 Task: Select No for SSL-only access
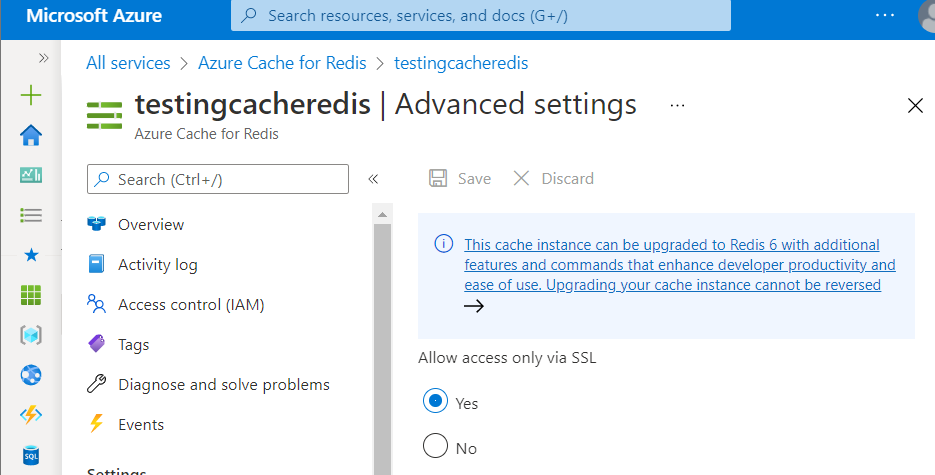tap(435, 447)
